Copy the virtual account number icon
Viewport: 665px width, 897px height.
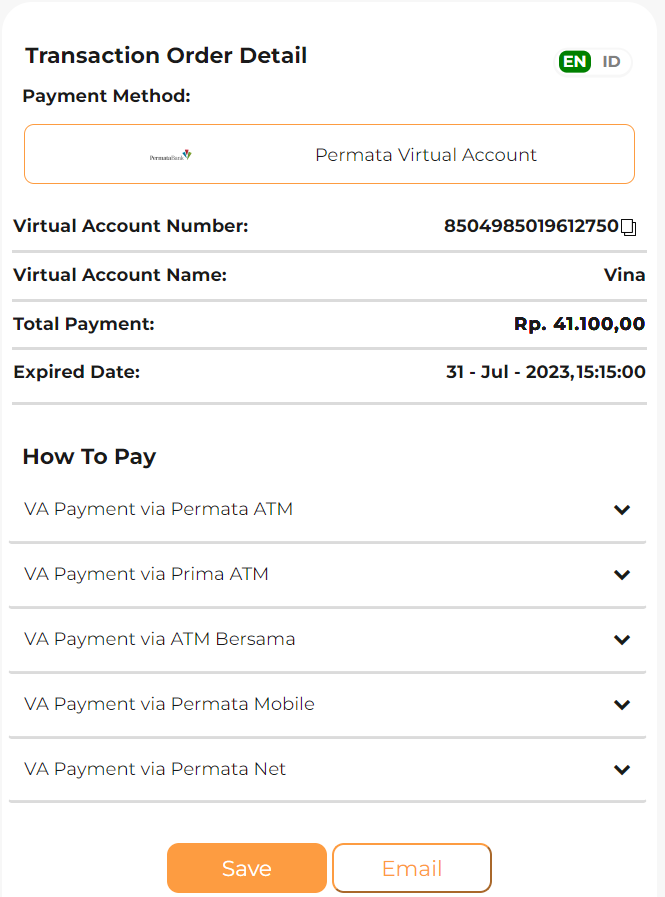[629, 227]
